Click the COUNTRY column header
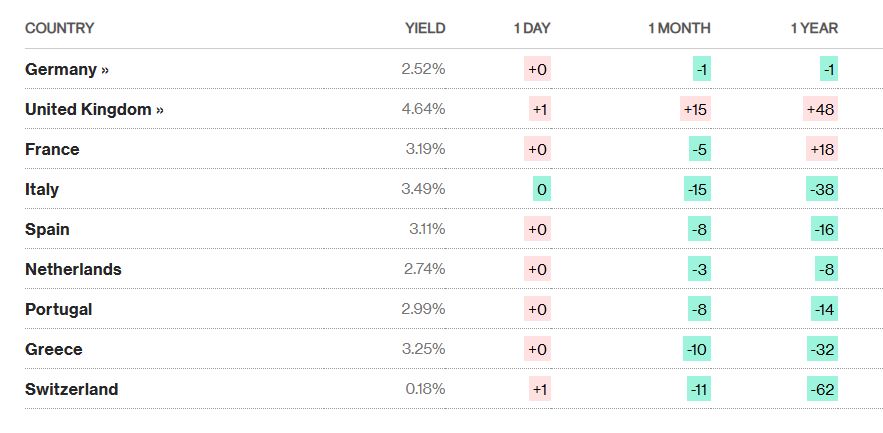Screen dimensions: 883x433 coord(59,28)
